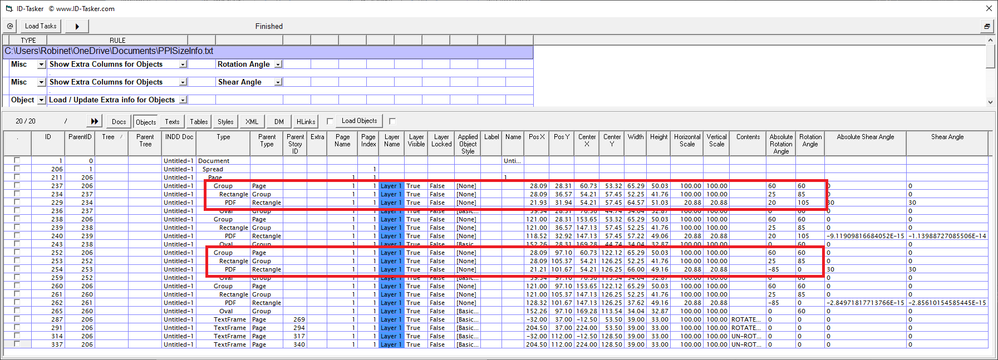This screenshot has height=360, width=998.
Task: Open Misc type dropdown in Shear Angle row
Action: click(42, 82)
